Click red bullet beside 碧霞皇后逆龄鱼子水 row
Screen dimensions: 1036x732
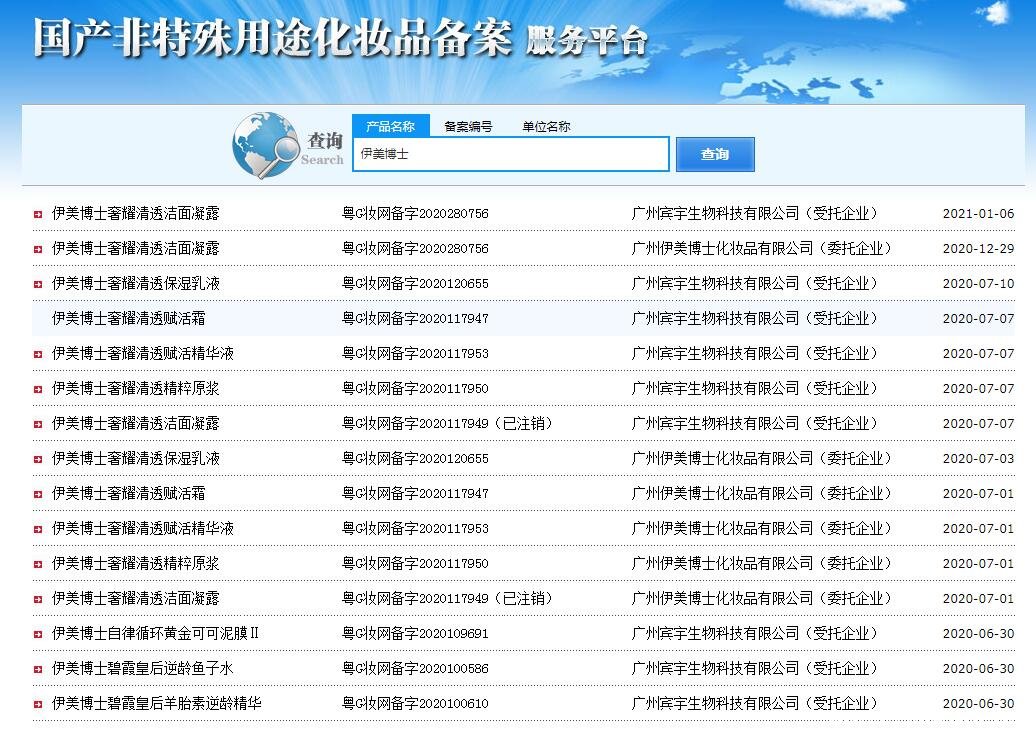(x=38, y=669)
